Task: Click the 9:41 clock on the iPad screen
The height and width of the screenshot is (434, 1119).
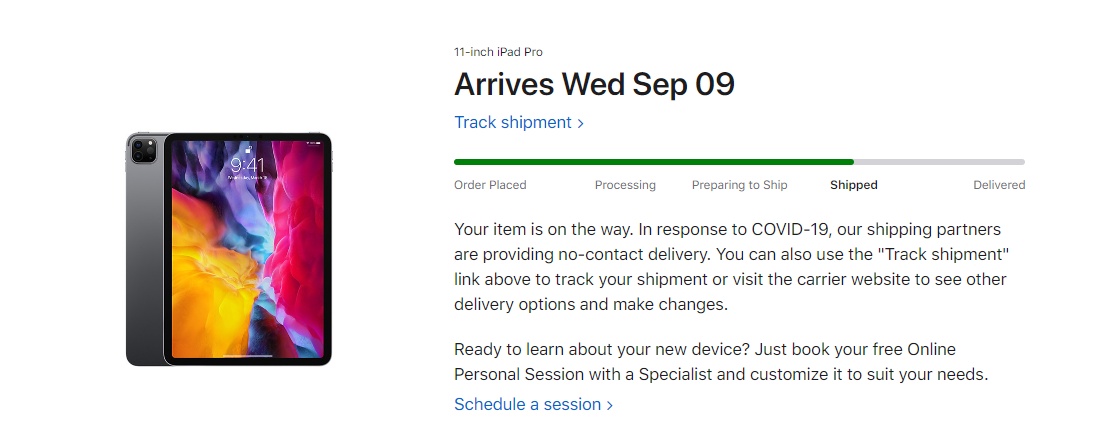Action: (x=248, y=164)
